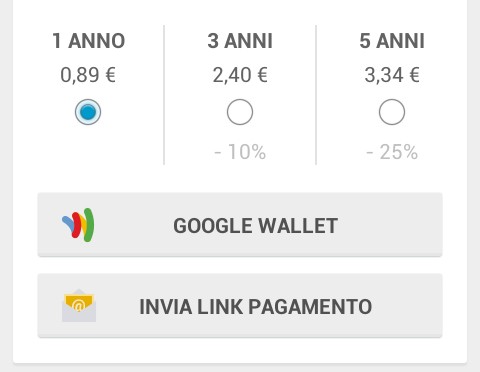Click the green stripe of the Wallet logo
Image resolution: width=480 pixels, height=372 pixels.
(x=89, y=225)
